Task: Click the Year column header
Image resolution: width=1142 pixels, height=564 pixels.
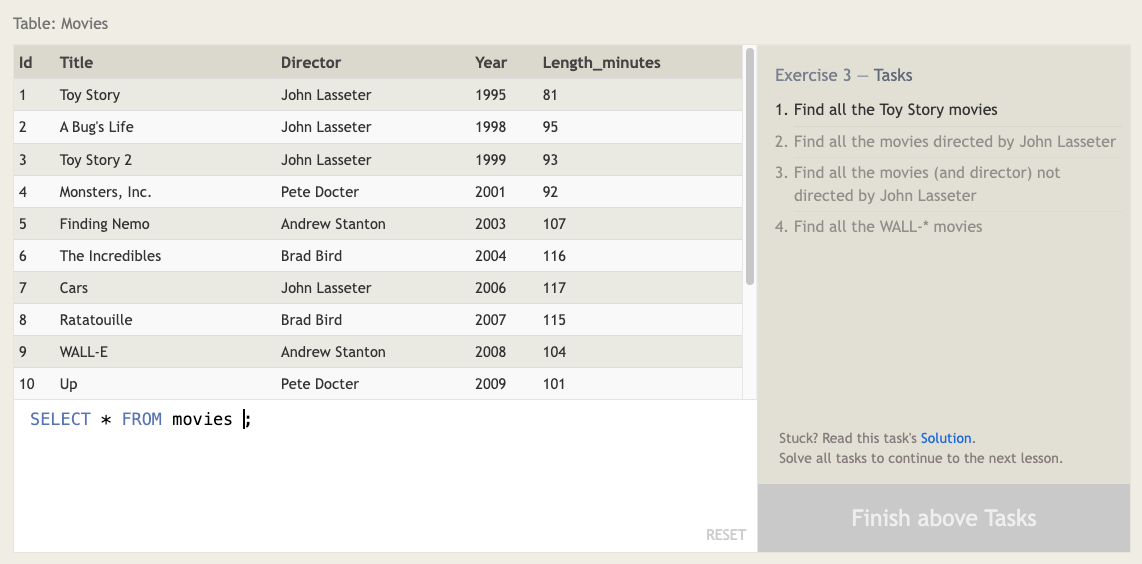Action: [491, 63]
